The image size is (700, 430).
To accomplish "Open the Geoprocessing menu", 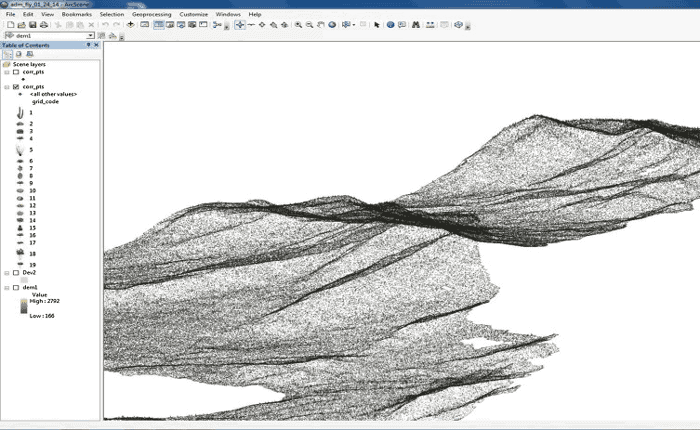I will click(x=152, y=14).
